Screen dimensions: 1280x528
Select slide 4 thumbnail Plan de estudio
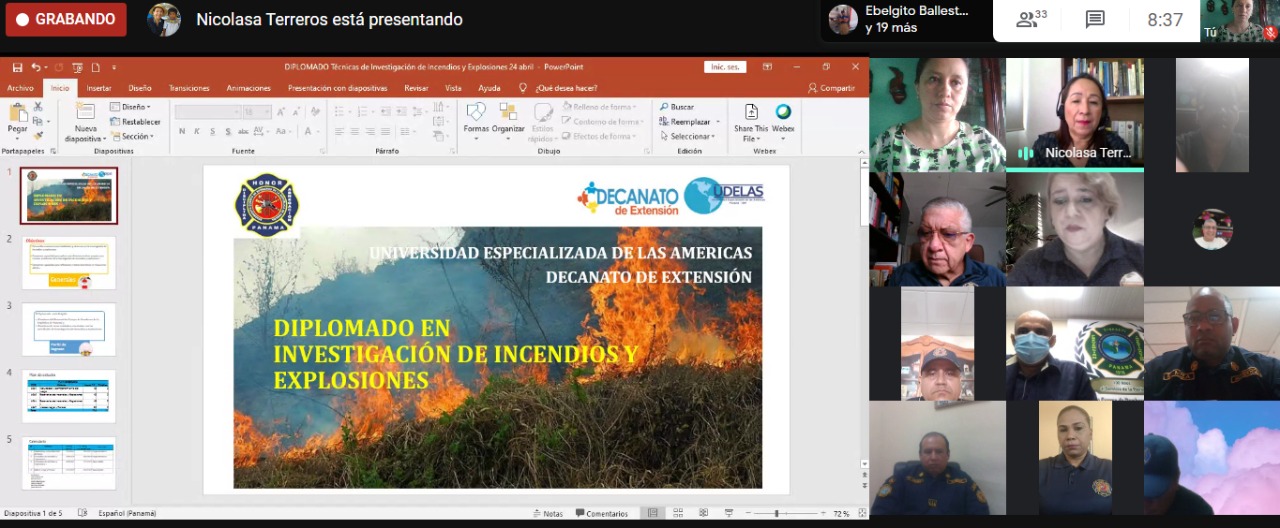(69, 396)
